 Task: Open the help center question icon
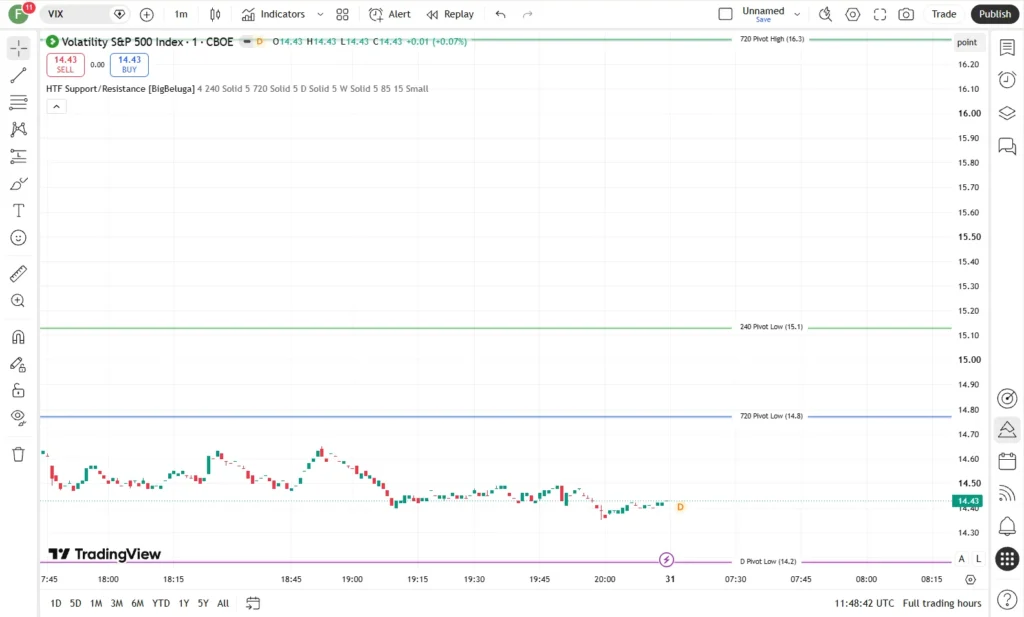[x=1007, y=599]
